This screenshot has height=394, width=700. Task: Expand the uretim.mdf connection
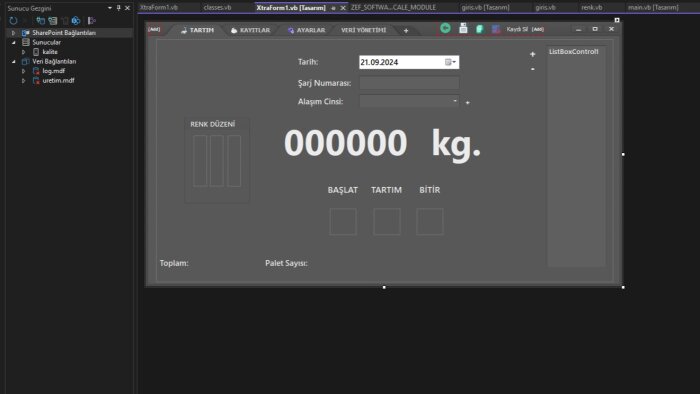(24, 81)
